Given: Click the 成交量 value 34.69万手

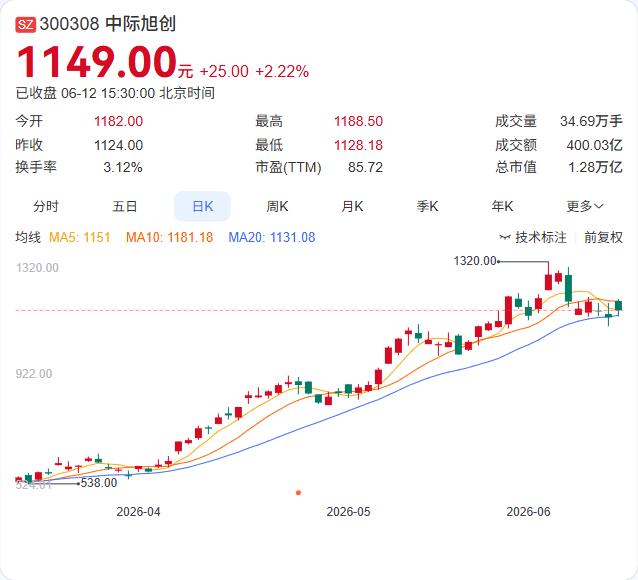Looking at the screenshot, I should (591, 121).
